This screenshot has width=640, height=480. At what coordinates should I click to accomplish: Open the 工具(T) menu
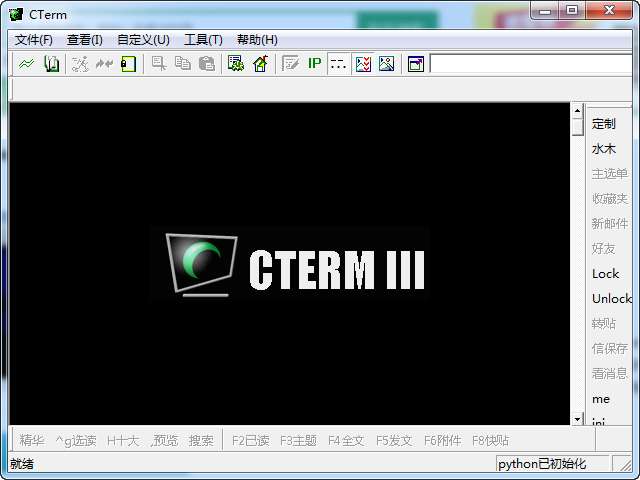click(x=203, y=40)
